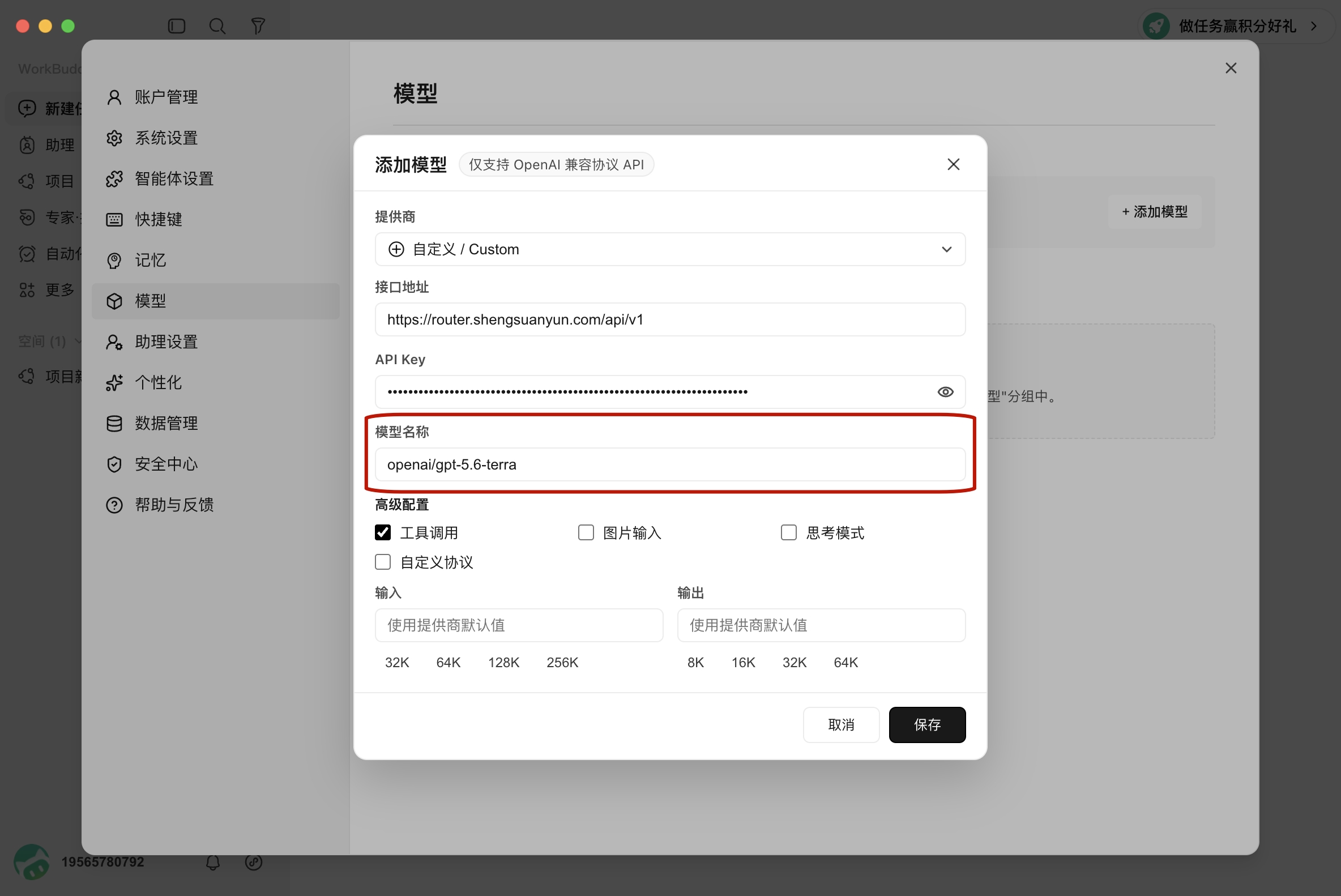Select the 128K input preset

tap(503, 663)
